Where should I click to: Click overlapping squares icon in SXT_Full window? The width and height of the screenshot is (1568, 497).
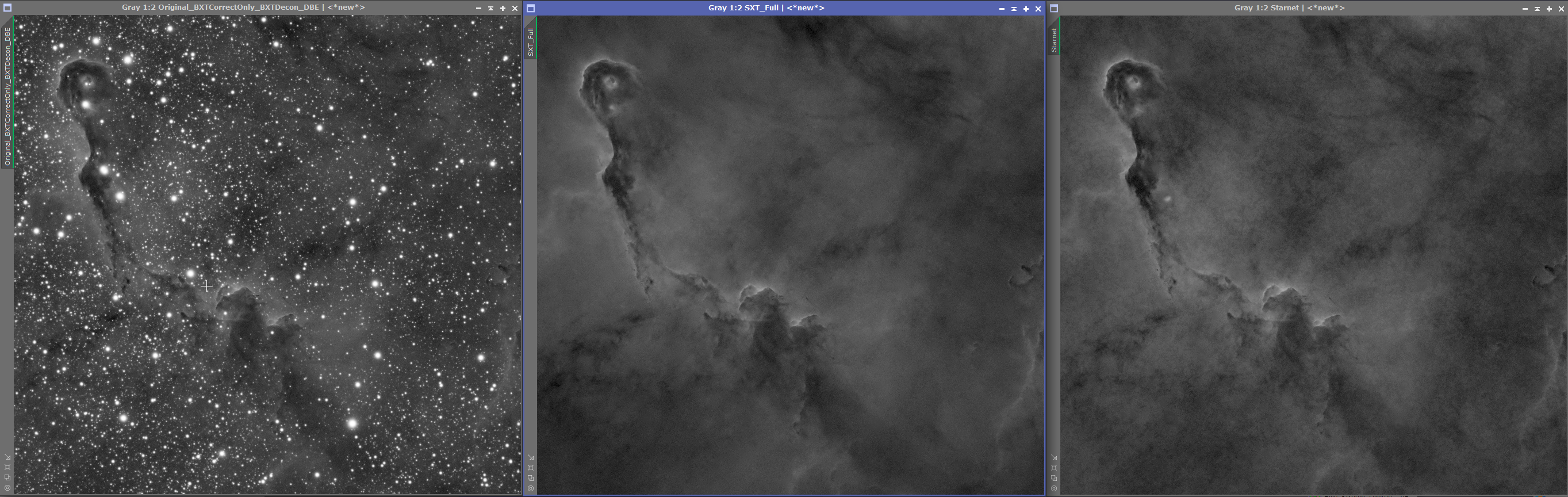pos(531,478)
